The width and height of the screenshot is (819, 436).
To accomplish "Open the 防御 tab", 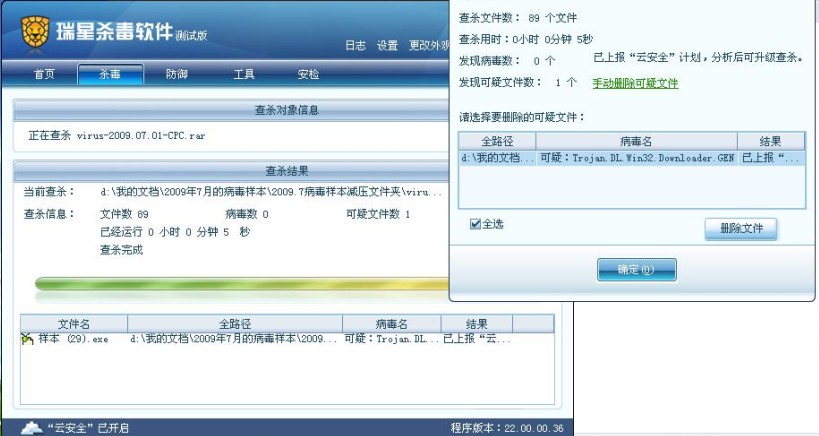I will (177, 74).
